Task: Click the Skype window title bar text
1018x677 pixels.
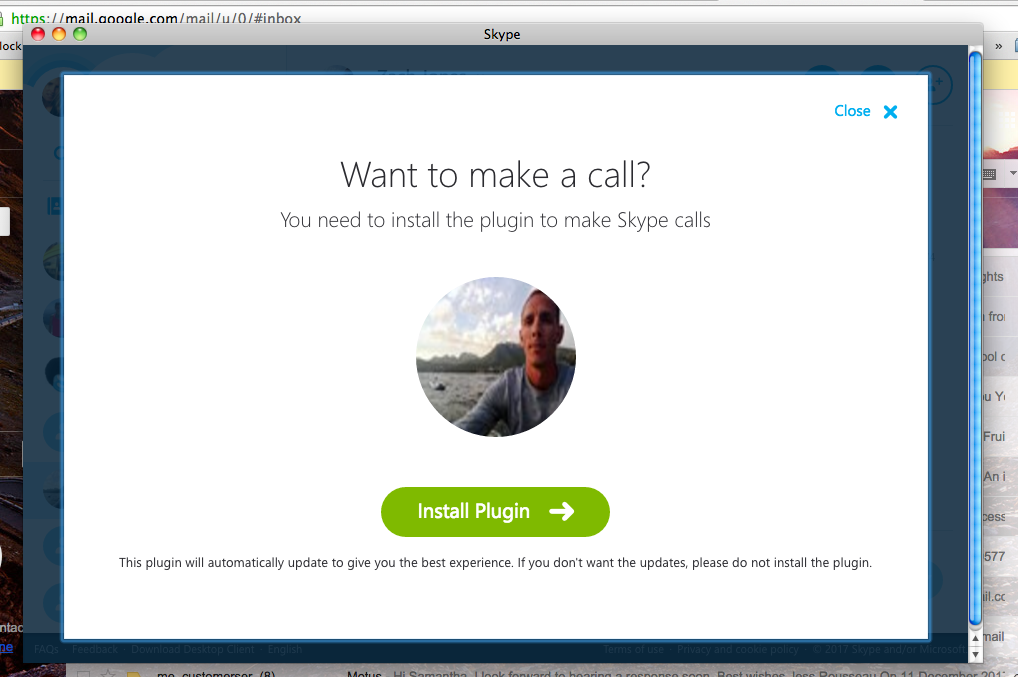Action: [x=502, y=34]
